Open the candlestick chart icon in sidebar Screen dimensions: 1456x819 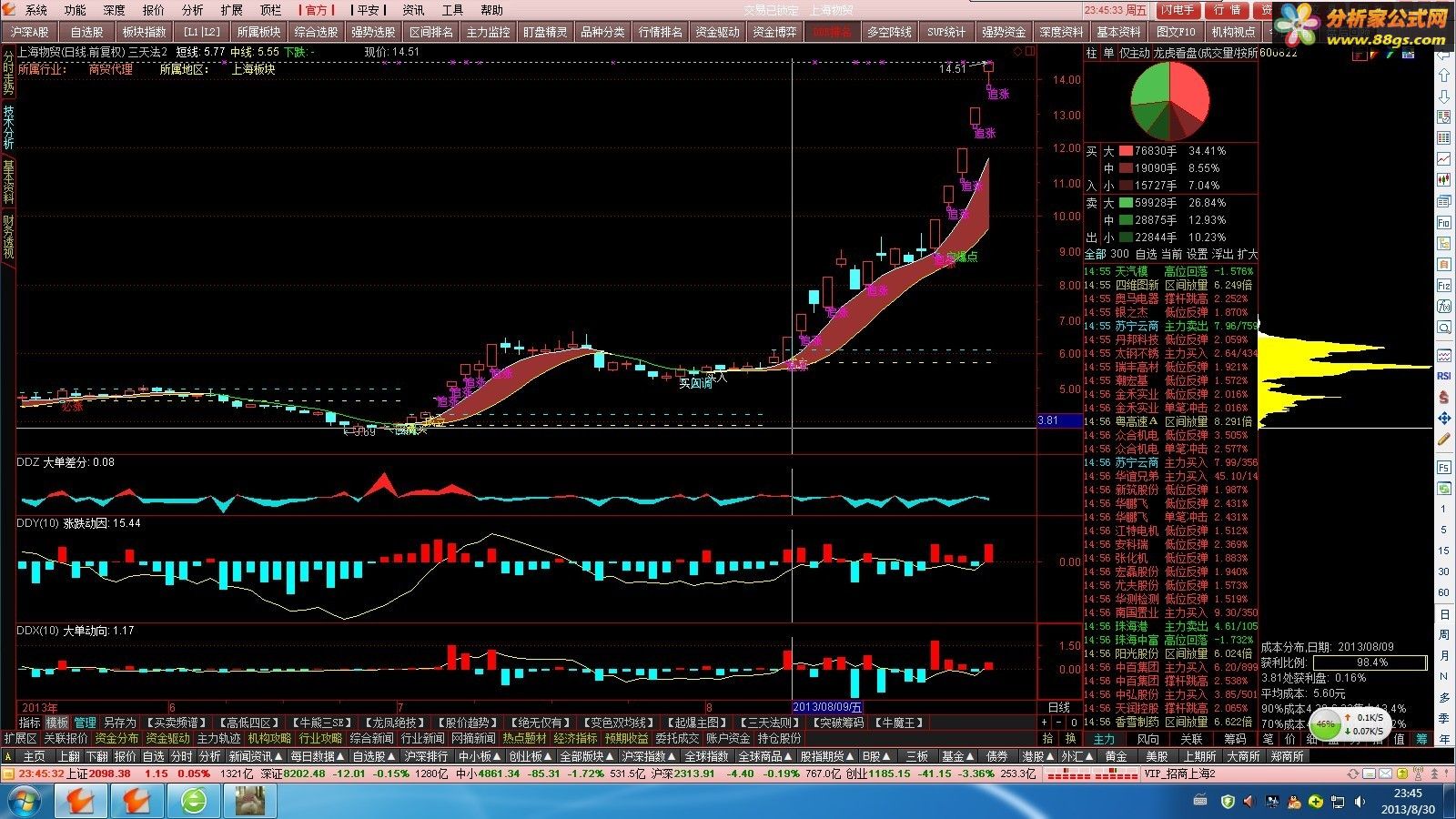tap(1443, 180)
